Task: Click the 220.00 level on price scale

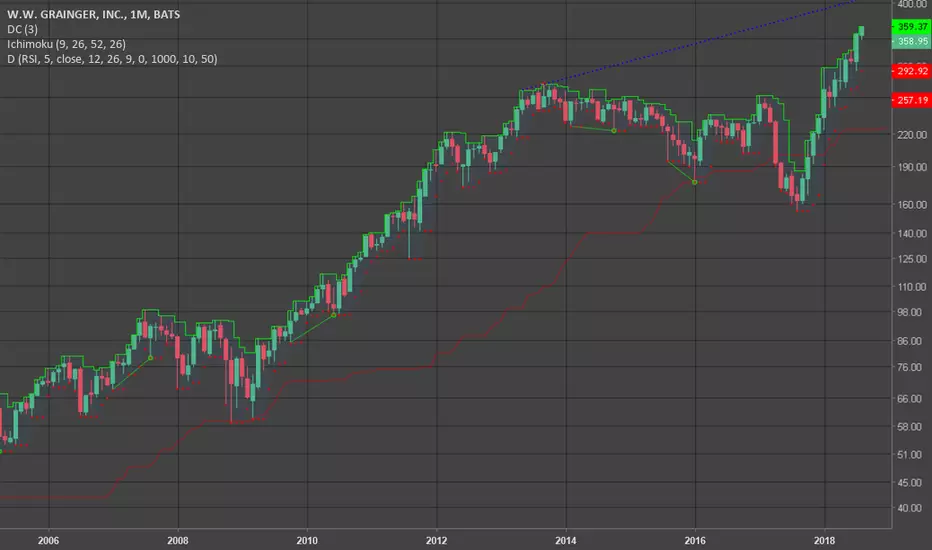Action: pos(912,135)
